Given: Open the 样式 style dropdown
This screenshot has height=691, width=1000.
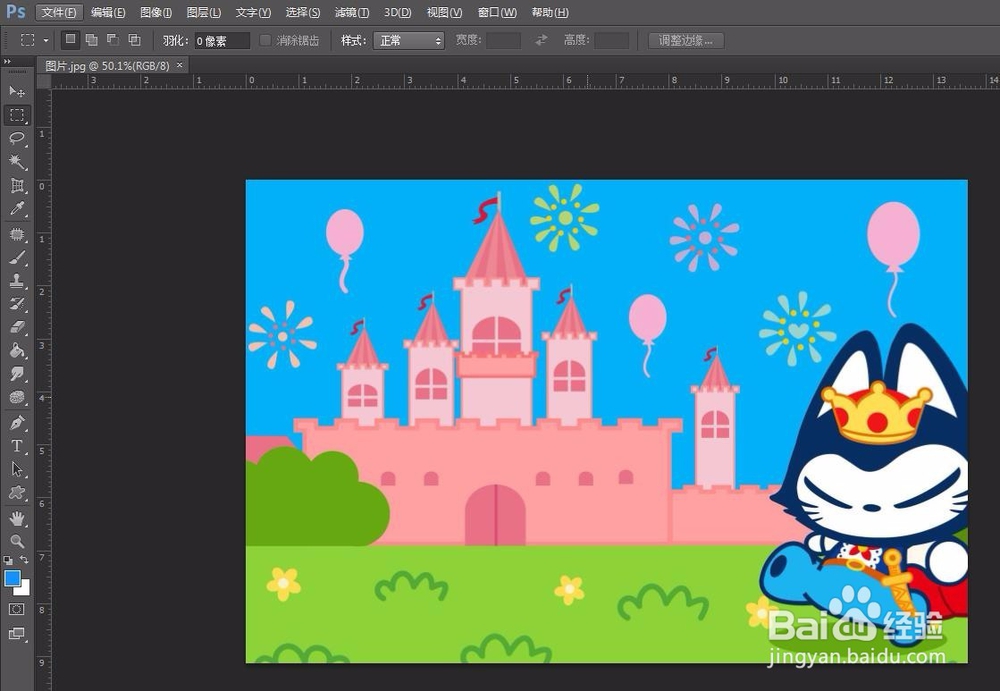Looking at the screenshot, I should pyautogui.click(x=409, y=40).
